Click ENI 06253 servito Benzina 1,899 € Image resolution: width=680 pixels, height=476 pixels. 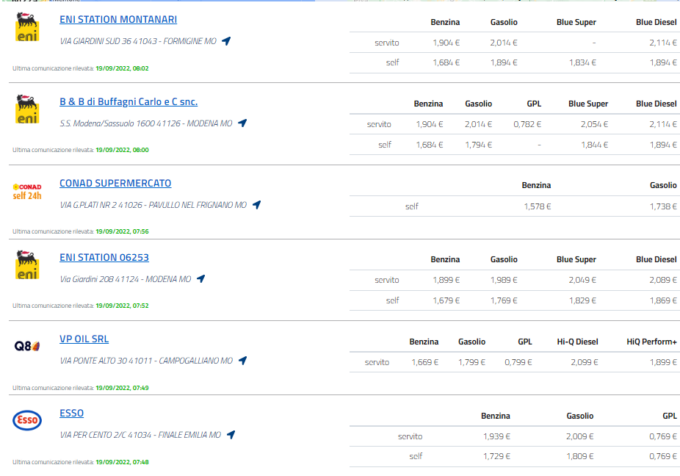[x=446, y=280]
